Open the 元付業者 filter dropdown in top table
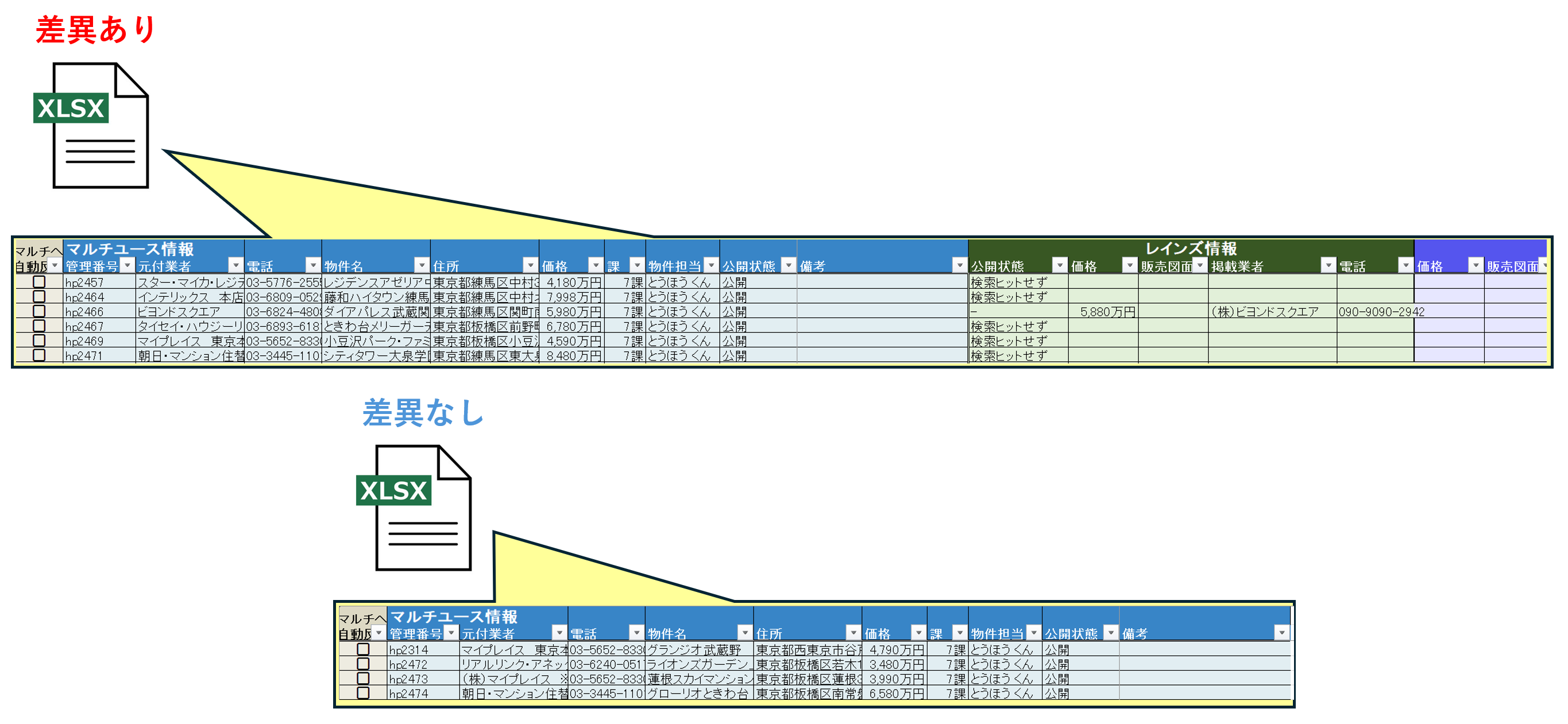 click(x=235, y=265)
